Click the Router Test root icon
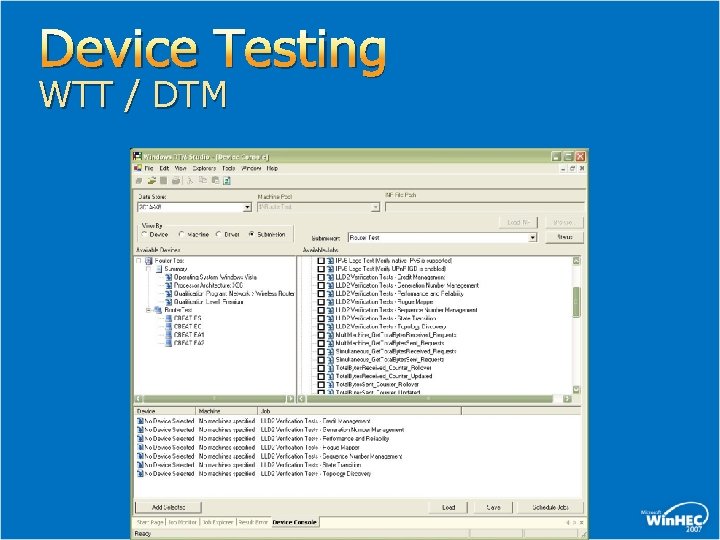Screen dimensions: 720x540 coord(148,261)
